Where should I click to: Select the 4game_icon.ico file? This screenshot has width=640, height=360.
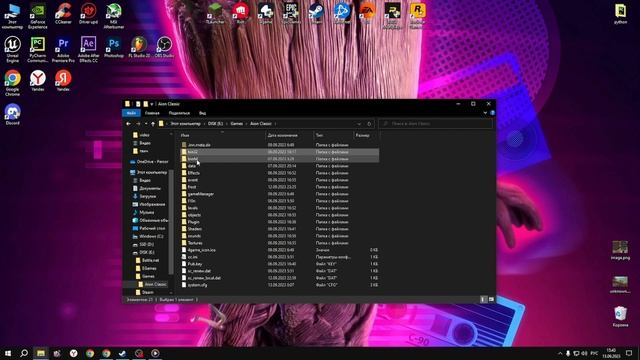[x=280, y=250]
